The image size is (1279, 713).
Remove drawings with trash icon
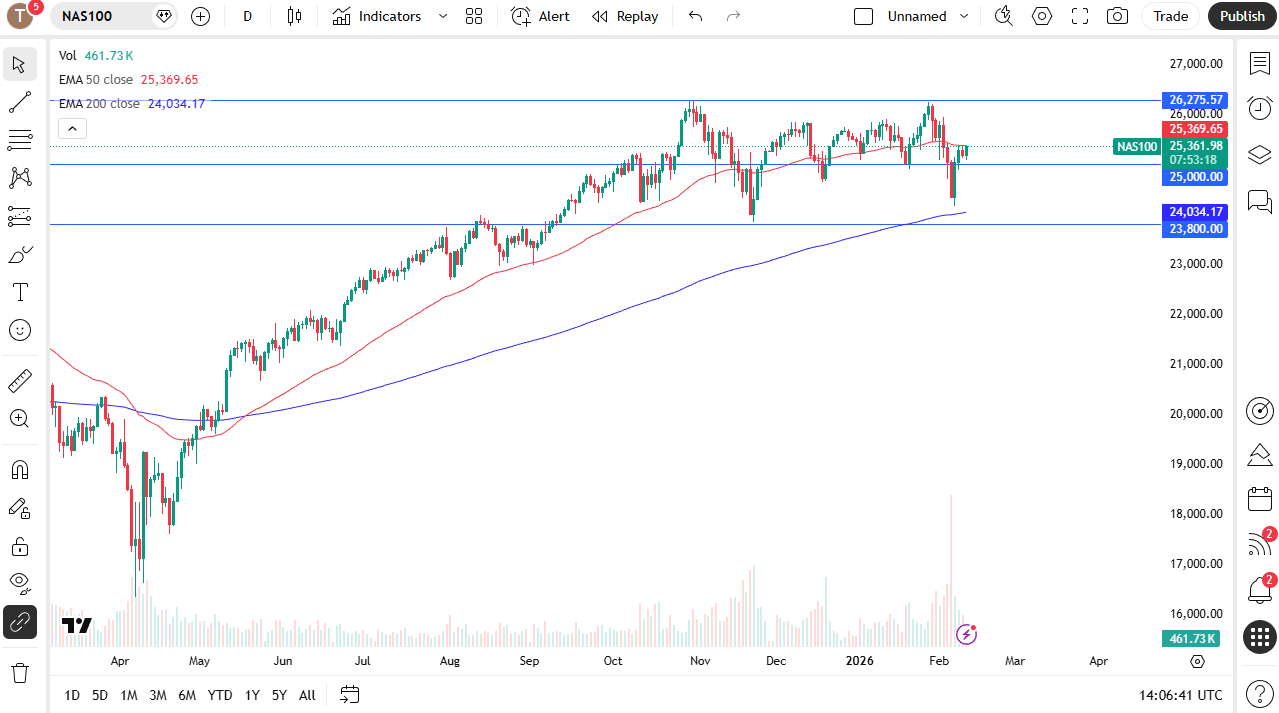coord(19,672)
